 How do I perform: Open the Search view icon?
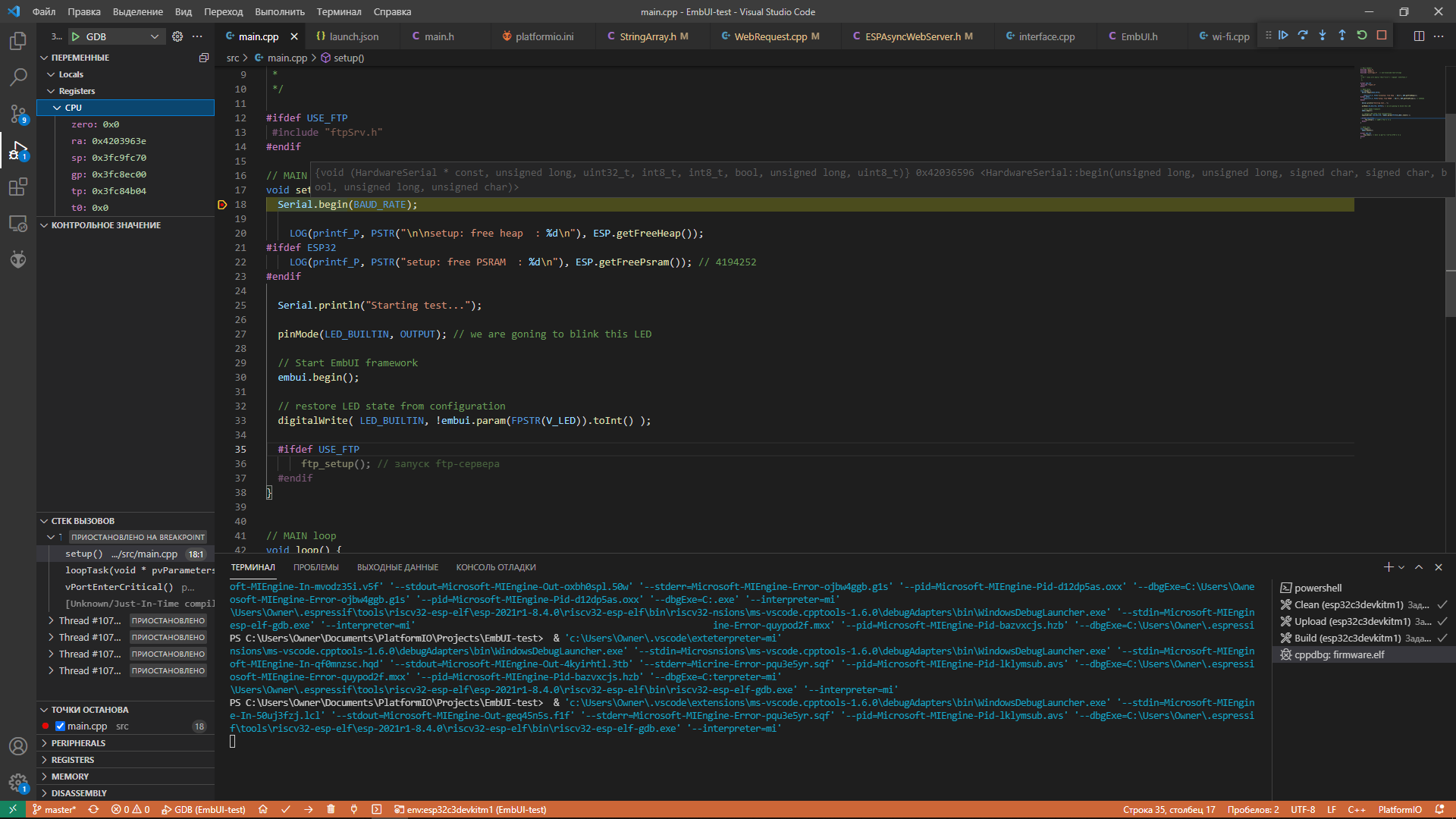18,77
